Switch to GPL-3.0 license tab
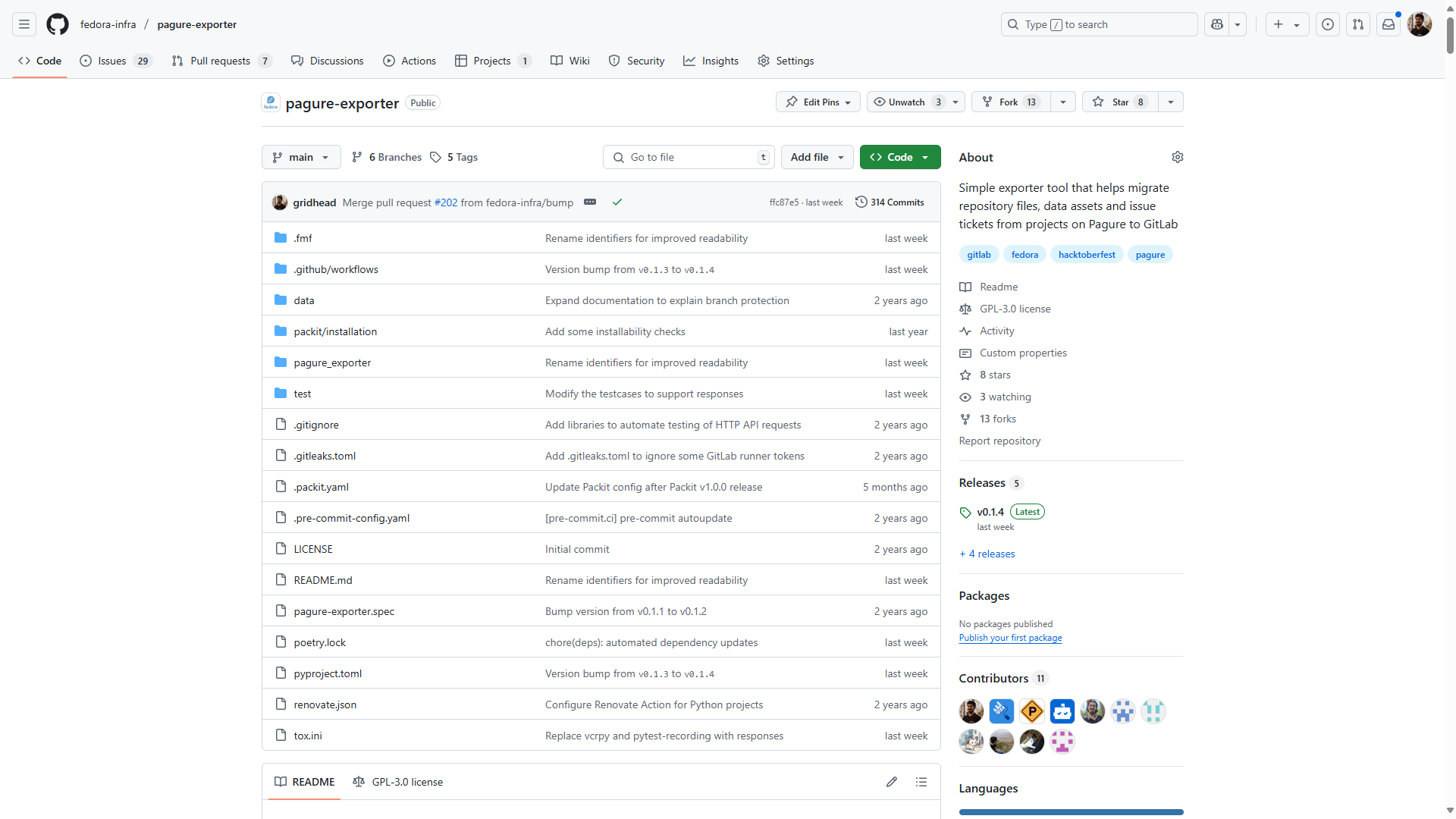Screen dimensions: 1456x819 click(x=398, y=782)
